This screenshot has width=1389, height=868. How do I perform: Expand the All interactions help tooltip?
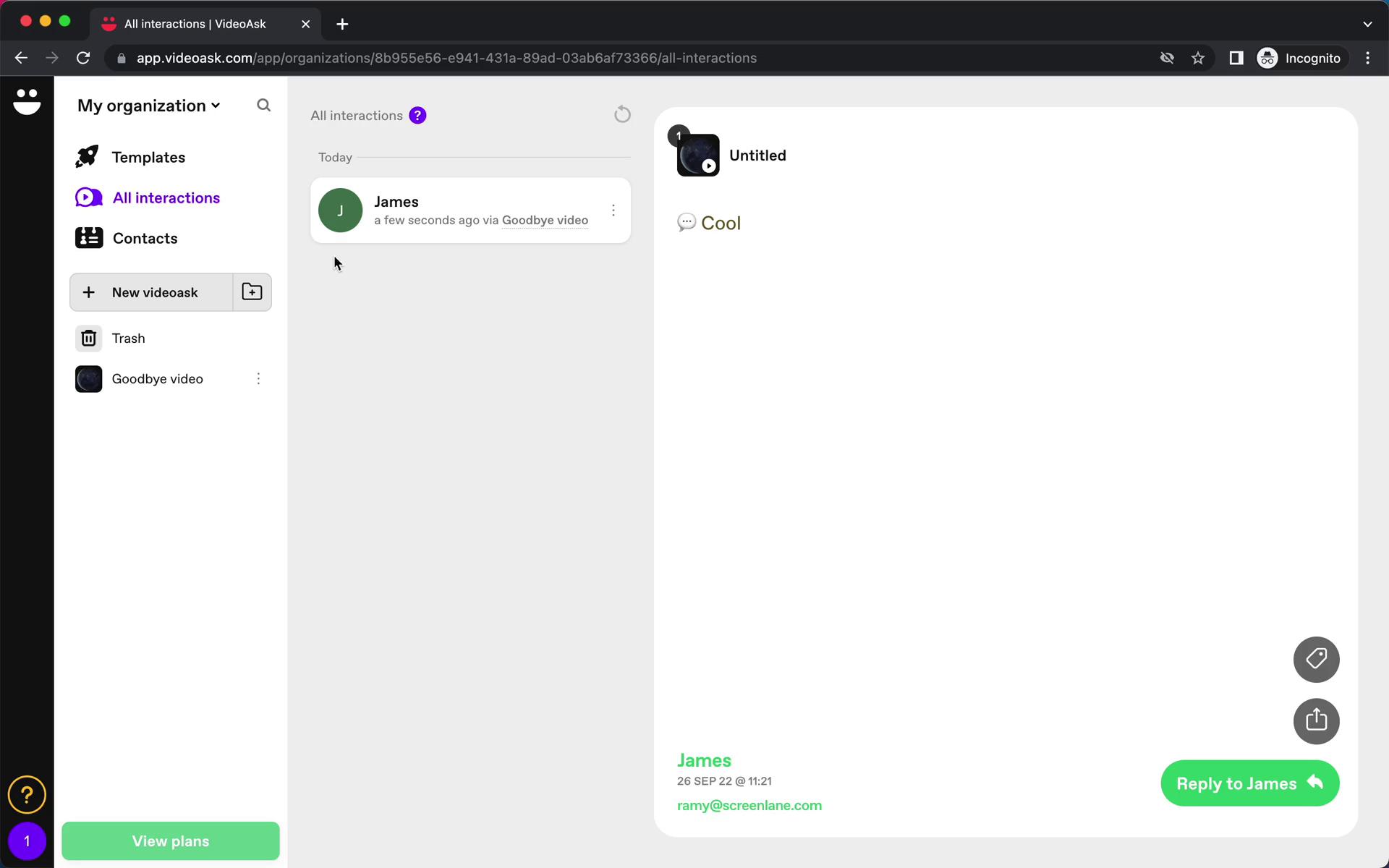click(x=418, y=114)
